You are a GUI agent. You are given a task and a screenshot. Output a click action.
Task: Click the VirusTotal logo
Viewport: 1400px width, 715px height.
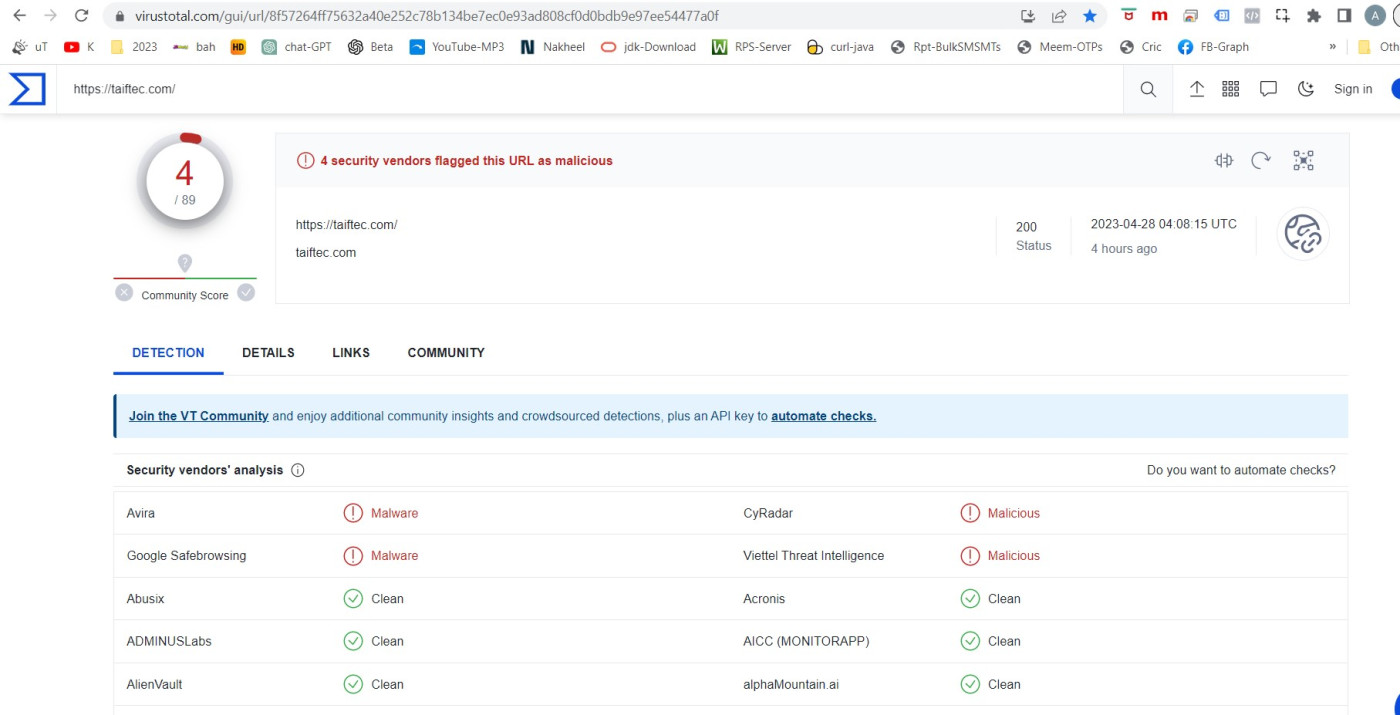27,89
